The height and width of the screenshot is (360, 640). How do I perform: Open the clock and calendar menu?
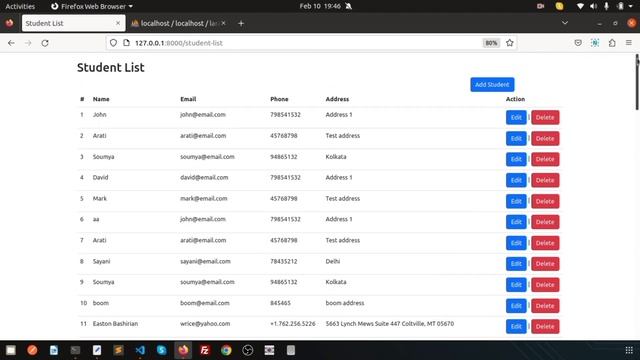click(x=320, y=6)
